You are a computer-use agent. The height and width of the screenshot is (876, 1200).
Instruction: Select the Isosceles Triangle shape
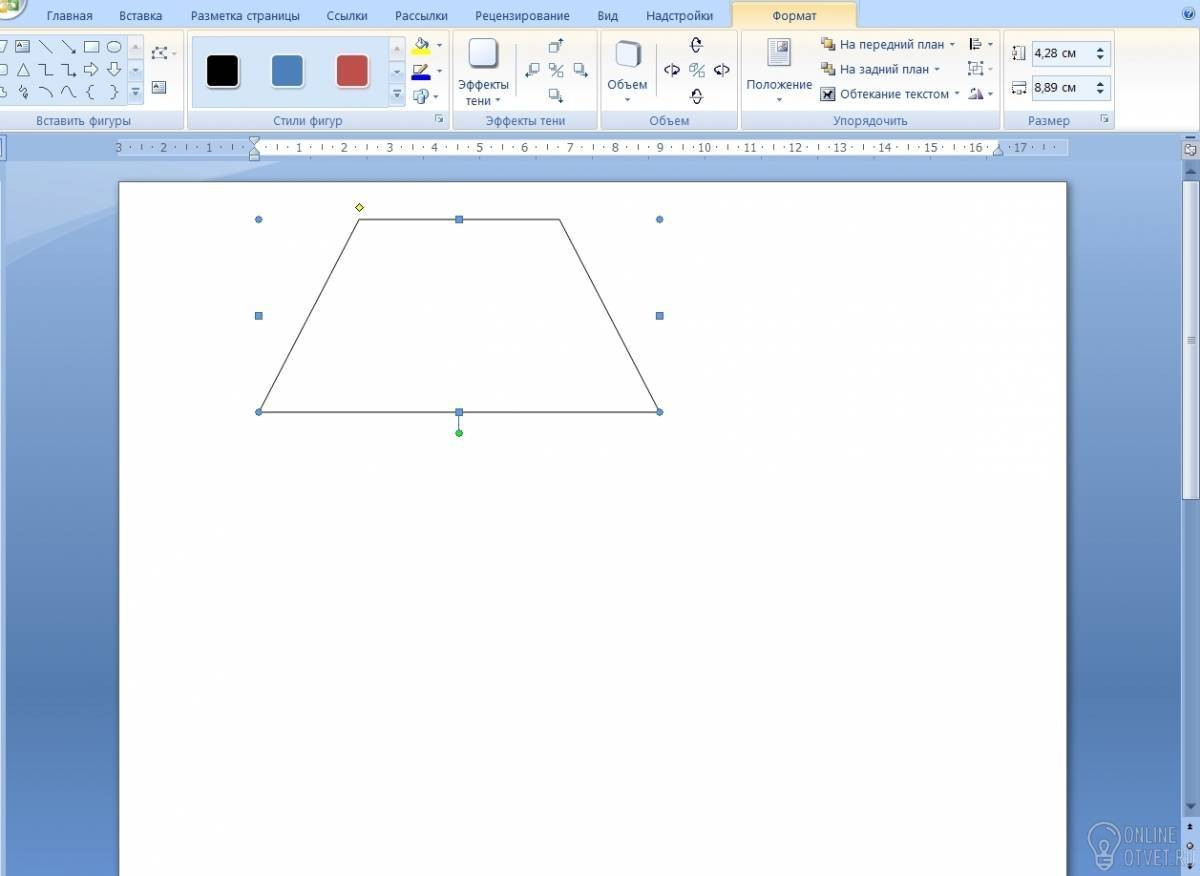(22, 70)
